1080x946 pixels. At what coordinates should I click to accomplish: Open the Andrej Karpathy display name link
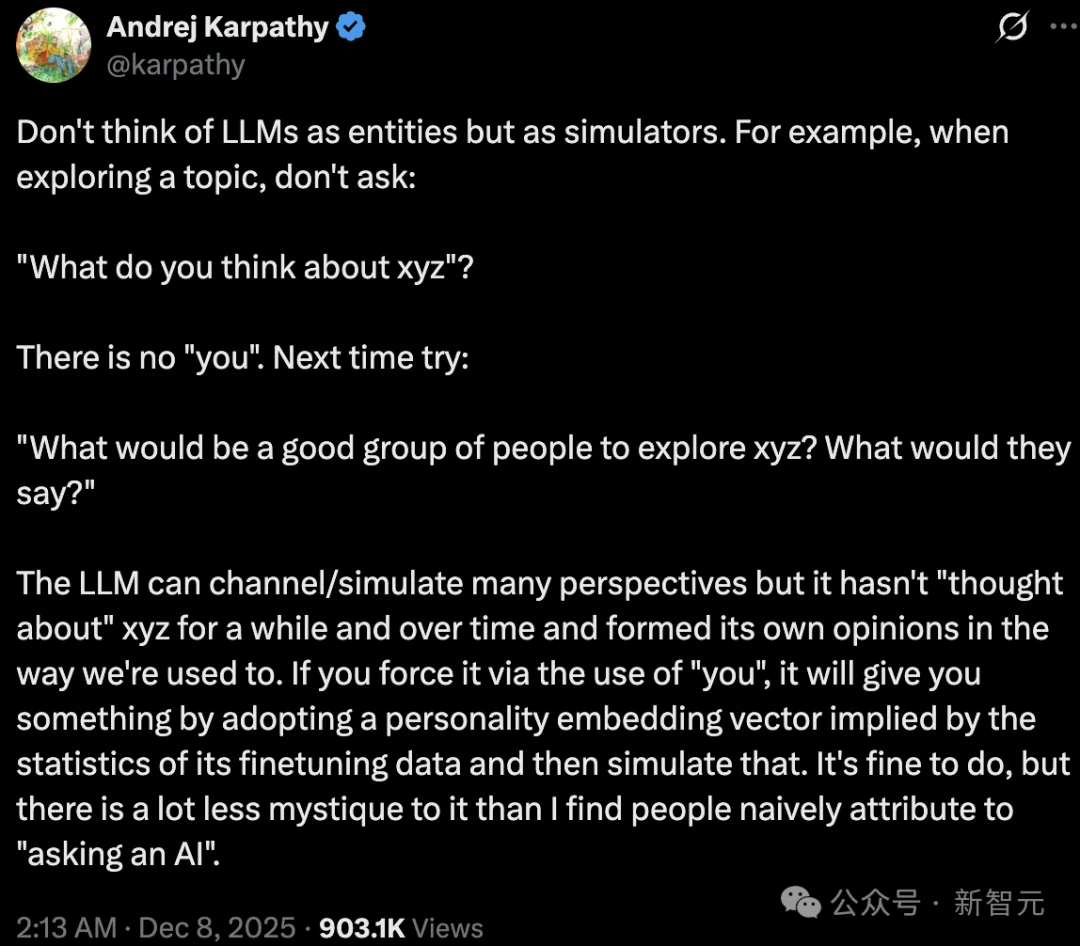pos(217,28)
